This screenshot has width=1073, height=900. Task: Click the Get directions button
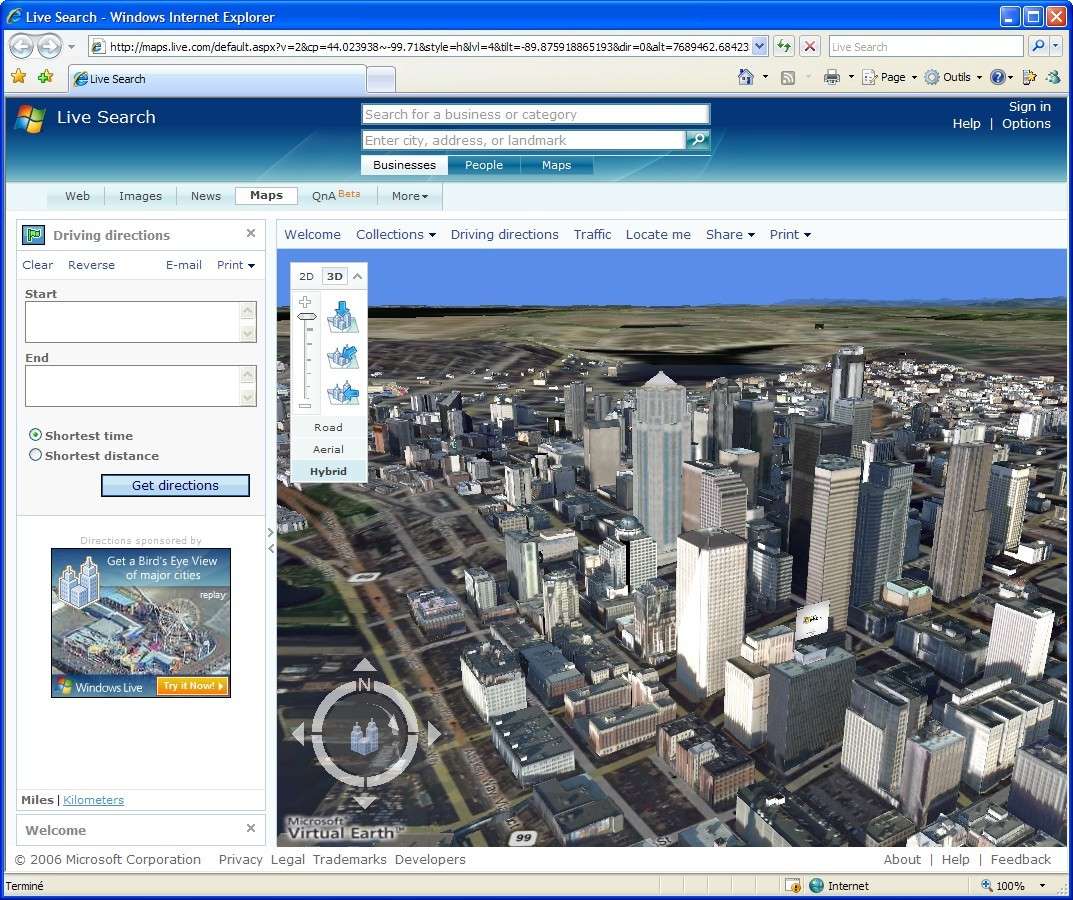tap(175, 485)
